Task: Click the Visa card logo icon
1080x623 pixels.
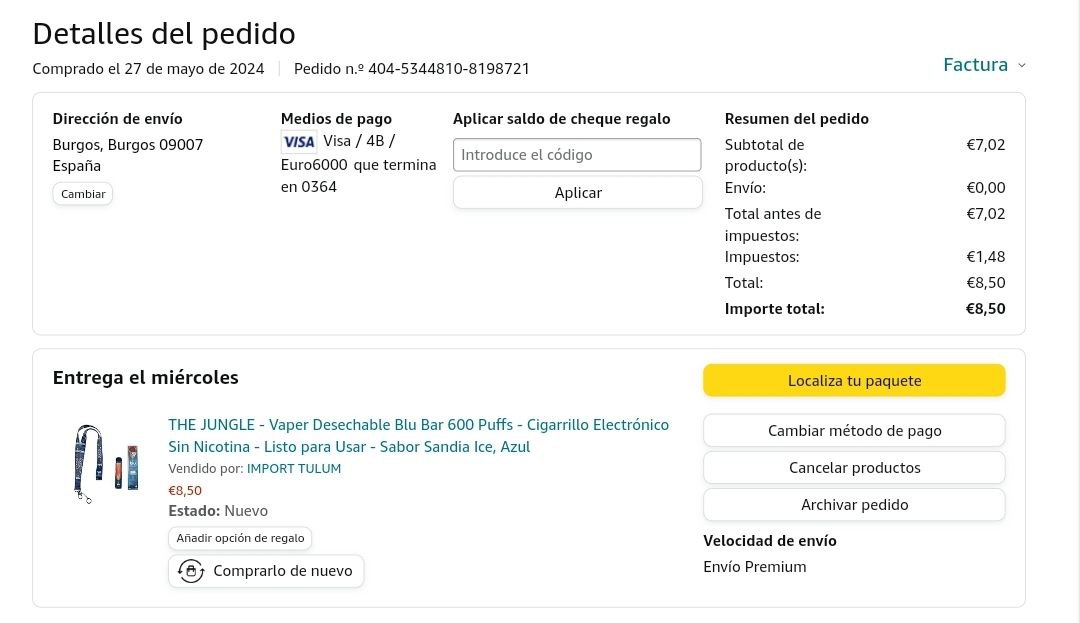Action: 298,141
